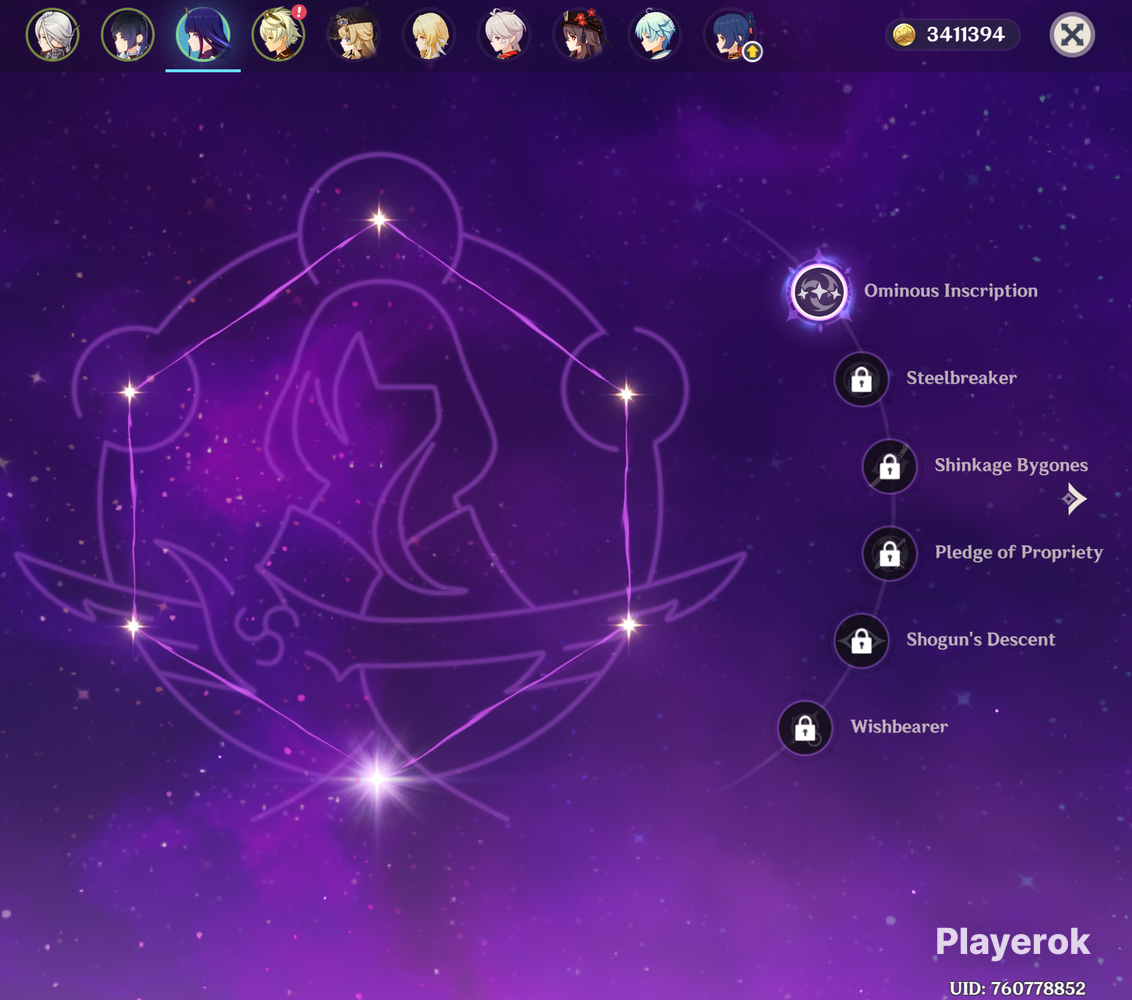
Task: Open the locked Wishbearer node
Action: coord(805,728)
